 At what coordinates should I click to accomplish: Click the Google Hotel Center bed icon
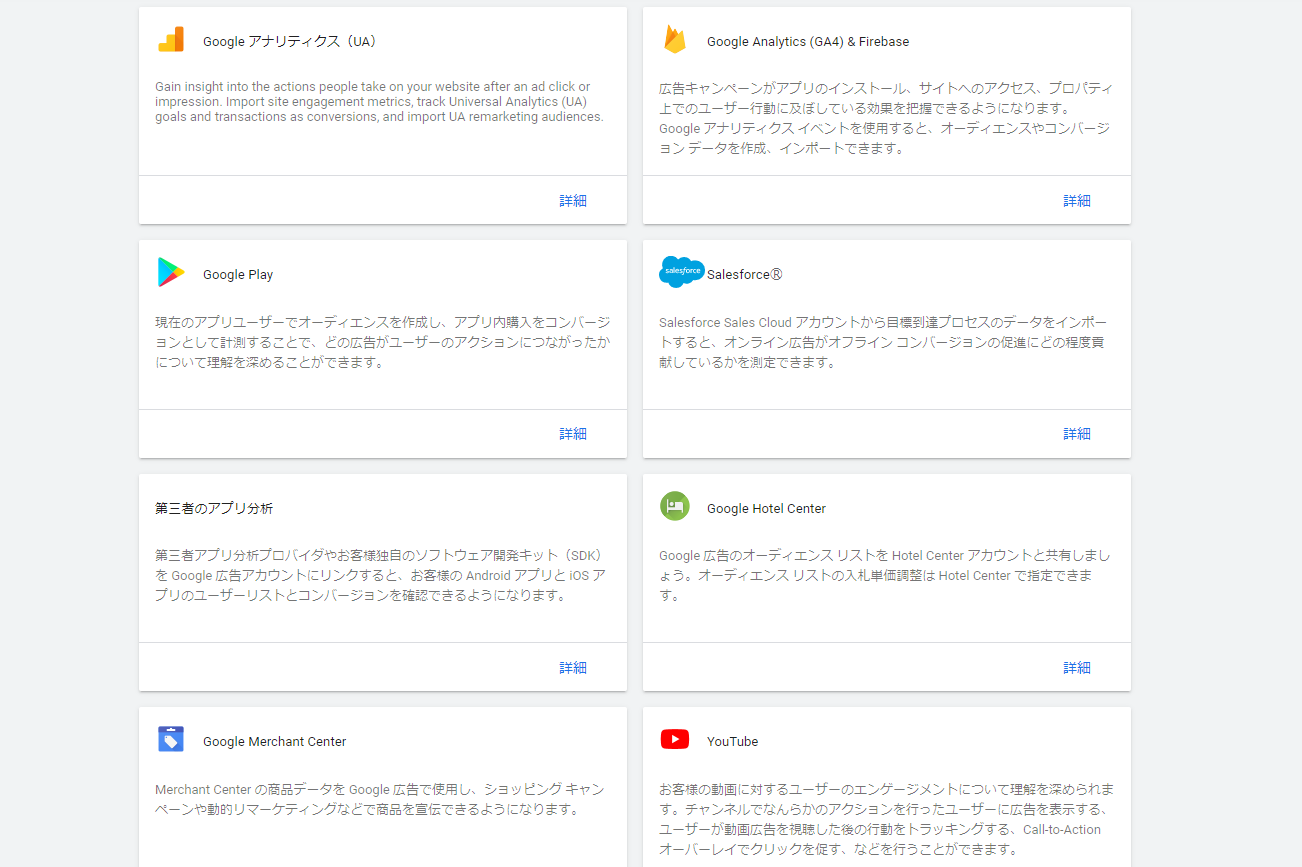click(x=675, y=506)
